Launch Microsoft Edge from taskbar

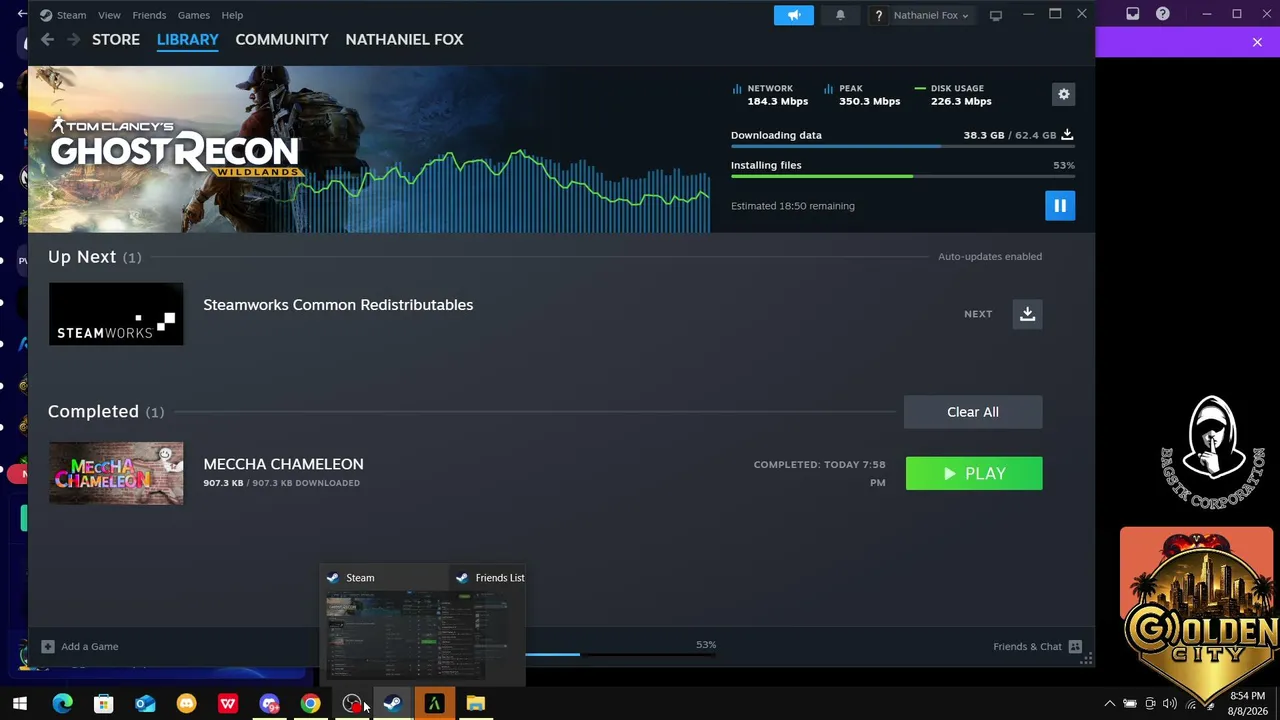tap(62, 704)
